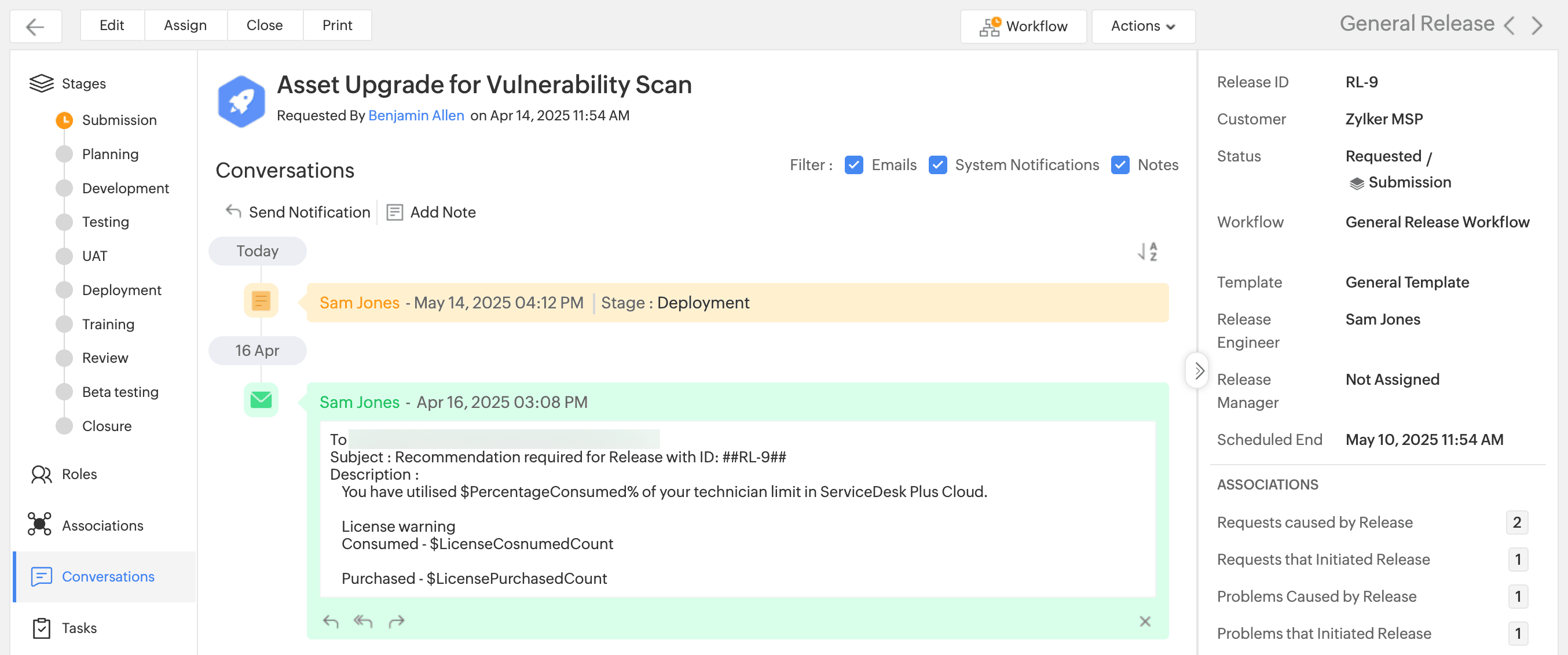Uncheck the Emails filter checkbox
The width and height of the screenshot is (1568, 655).
pos(853,165)
